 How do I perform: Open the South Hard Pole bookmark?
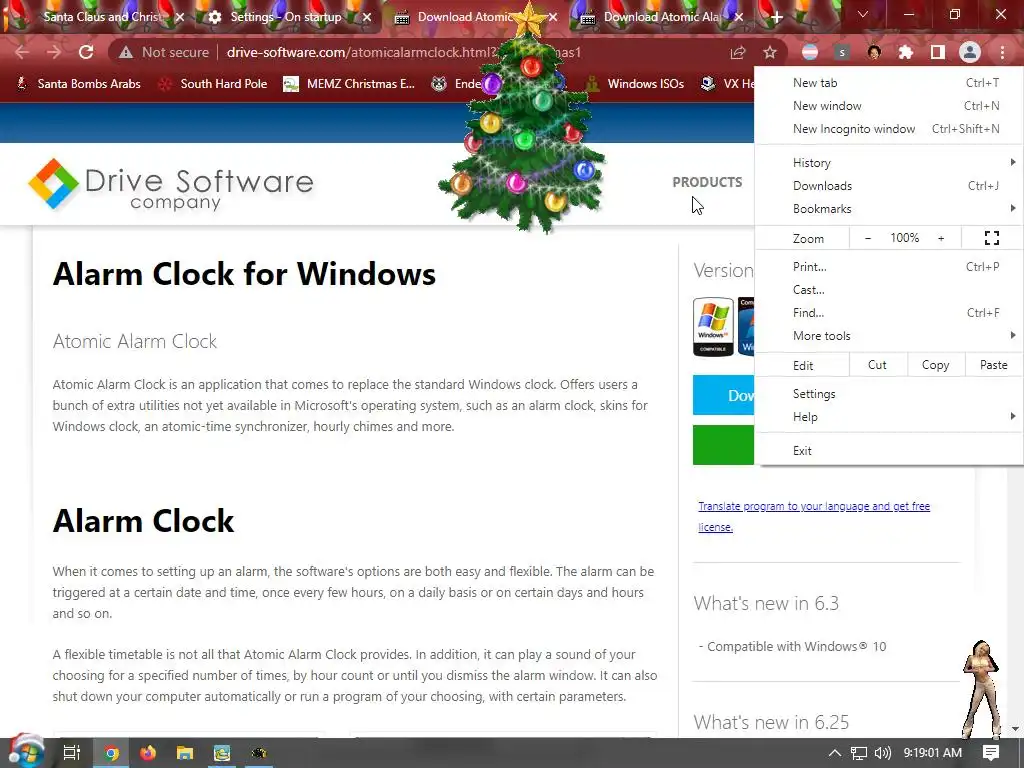213,84
